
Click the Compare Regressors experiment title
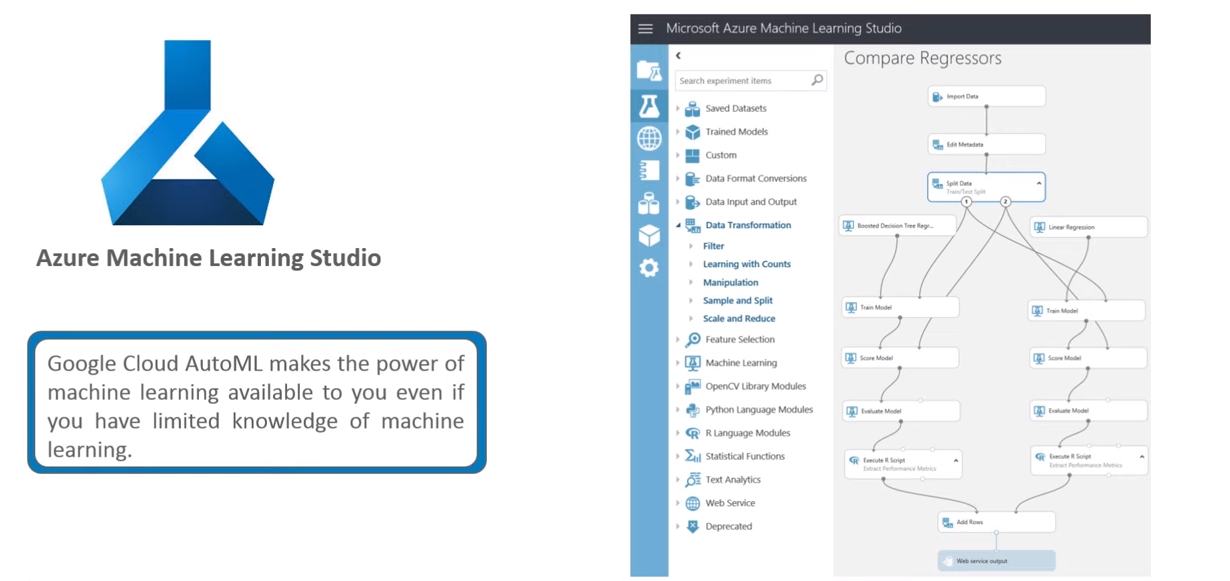(x=923, y=58)
